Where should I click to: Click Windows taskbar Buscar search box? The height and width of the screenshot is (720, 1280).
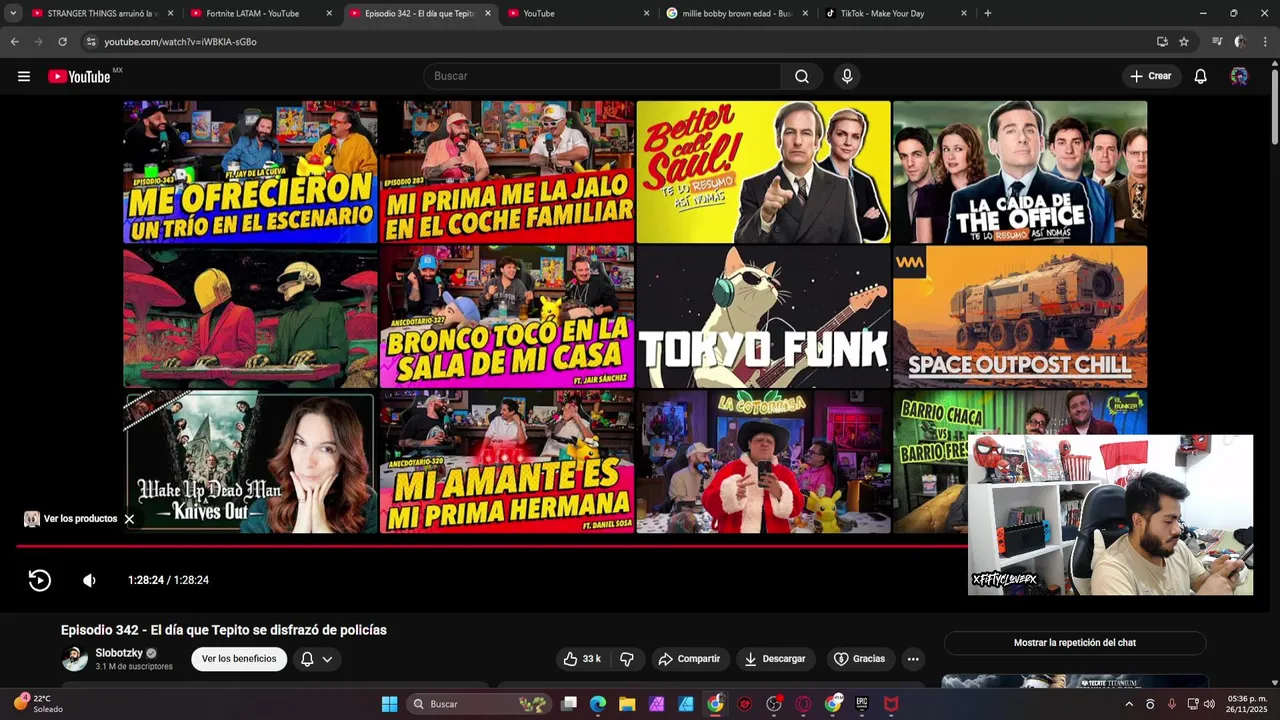[x=478, y=704]
